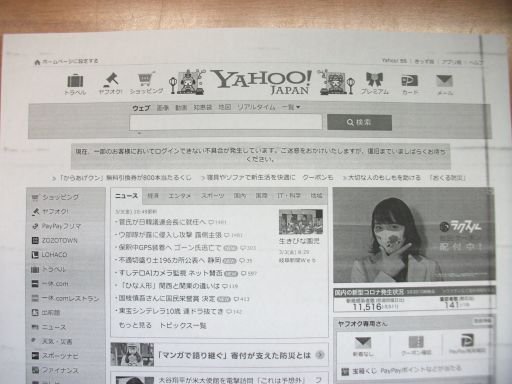This screenshot has width=512, height=384.
Task: Click the coupon icon in the user panel
Action: coord(416,342)
